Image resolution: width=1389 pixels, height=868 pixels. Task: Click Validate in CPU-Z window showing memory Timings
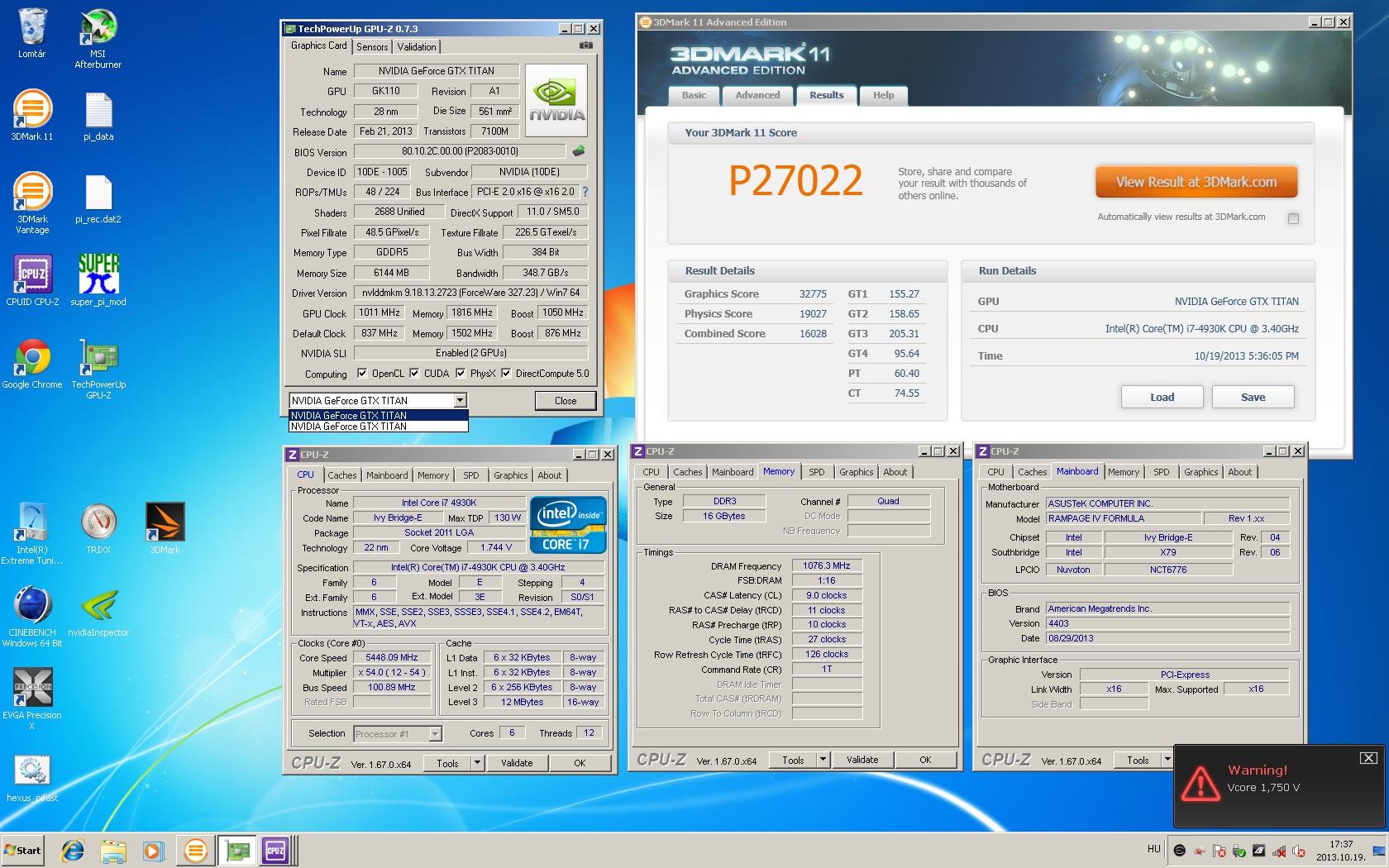862,760
